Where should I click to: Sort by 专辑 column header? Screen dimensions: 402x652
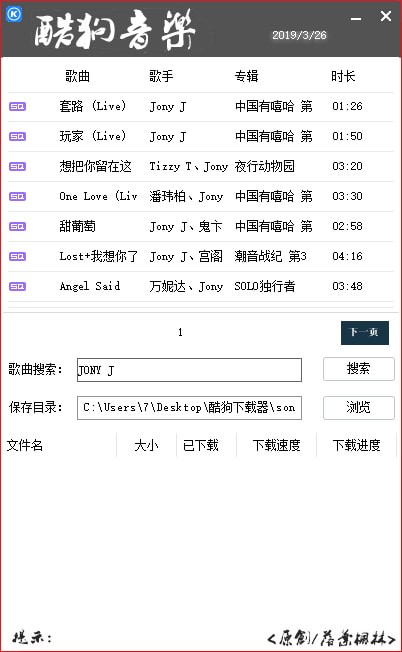point(246,76)
